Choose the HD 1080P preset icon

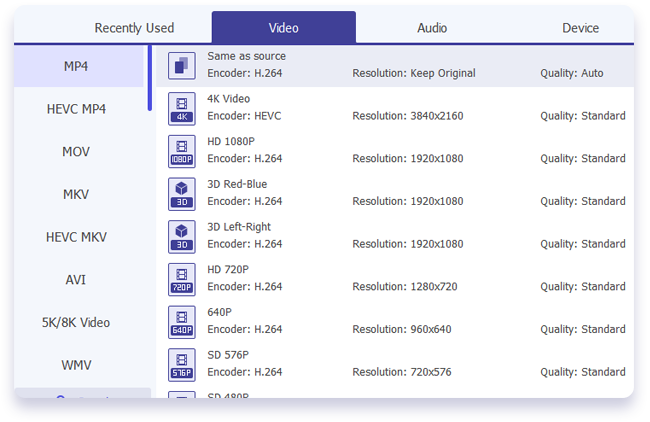(181, 151)
